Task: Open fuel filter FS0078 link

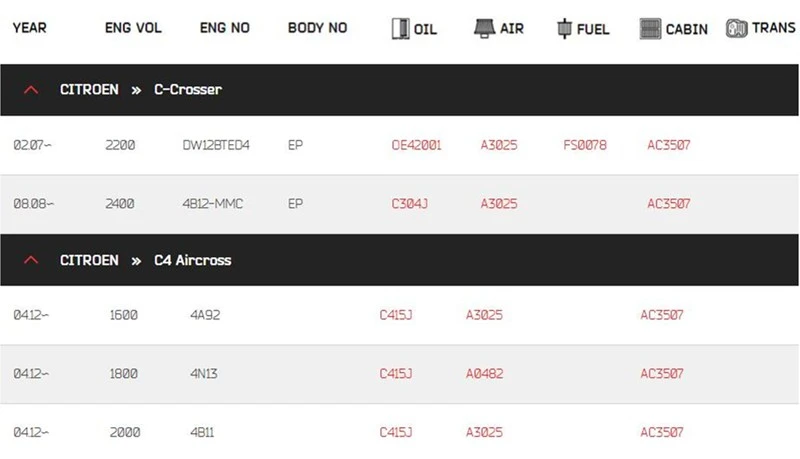Action: coord(585,145)
